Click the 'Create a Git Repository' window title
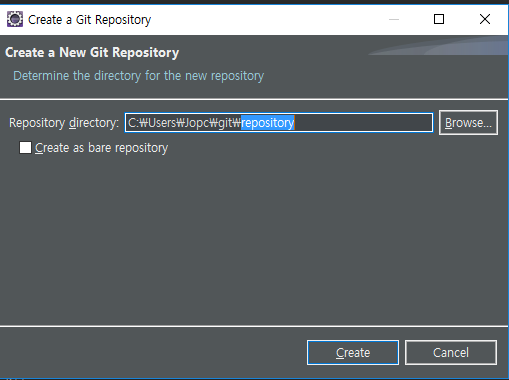The image size is (509, 380). tap(90, 20)
